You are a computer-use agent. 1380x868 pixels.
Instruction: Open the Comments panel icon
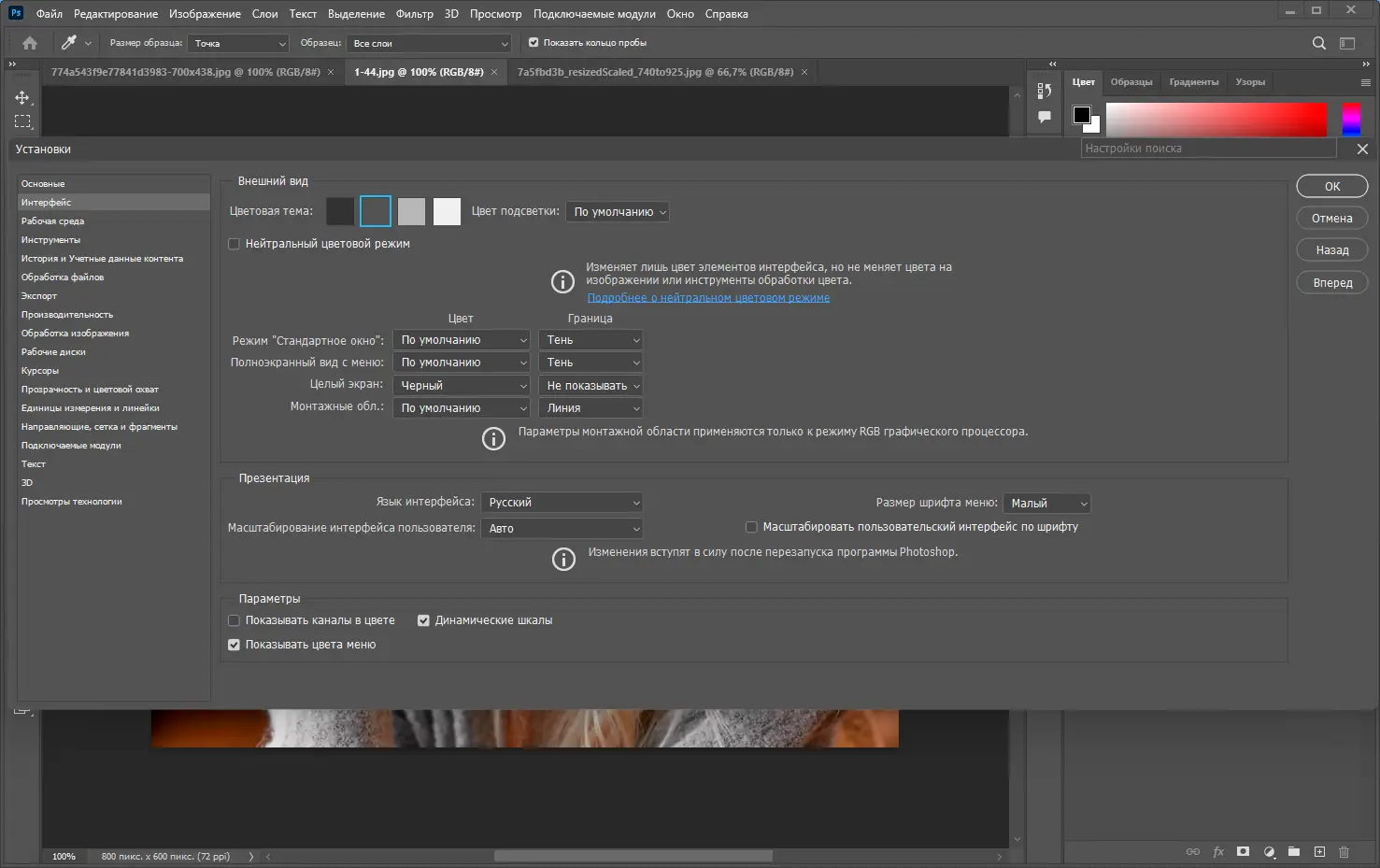[1045, 117]
